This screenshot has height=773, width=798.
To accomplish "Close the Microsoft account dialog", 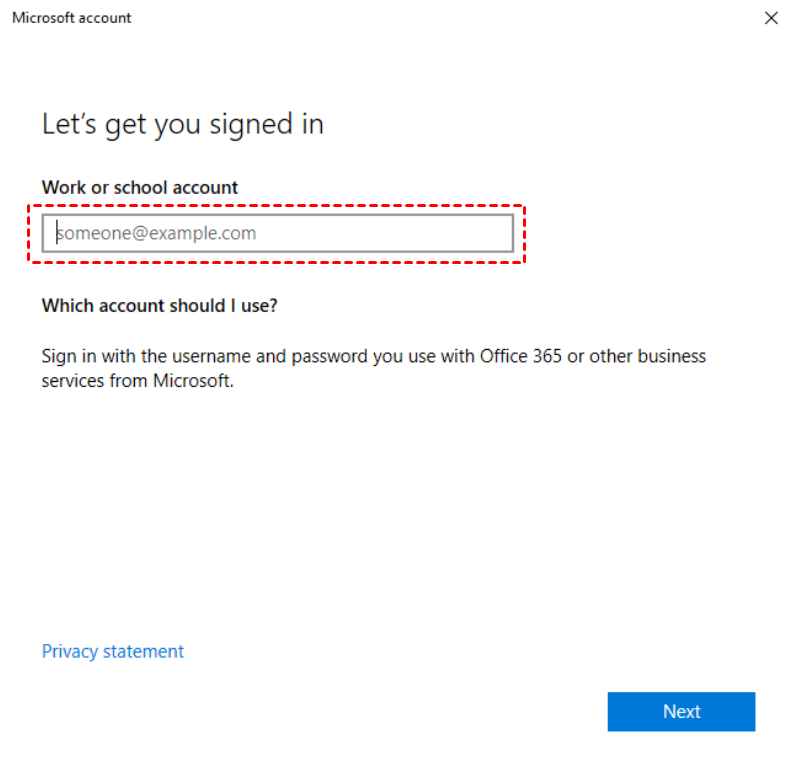I will click(x=771, y=18).
